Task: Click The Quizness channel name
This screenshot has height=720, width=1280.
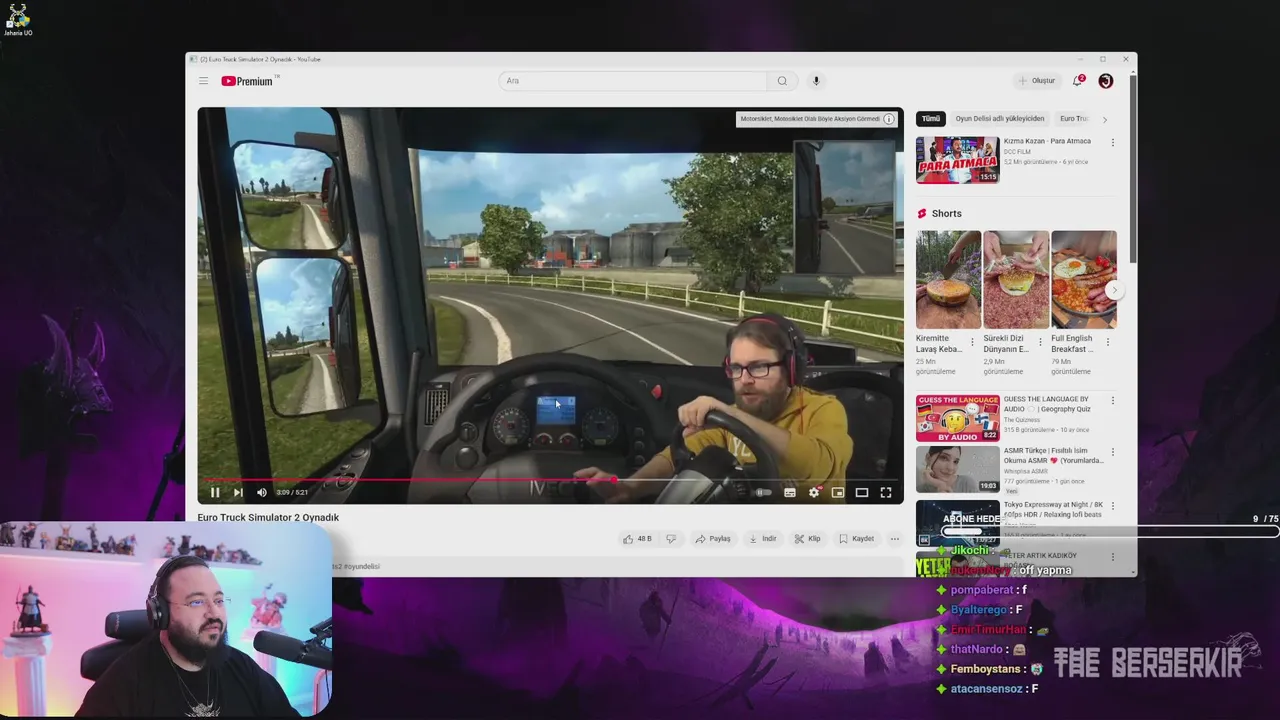Action: coord(1022,420)
